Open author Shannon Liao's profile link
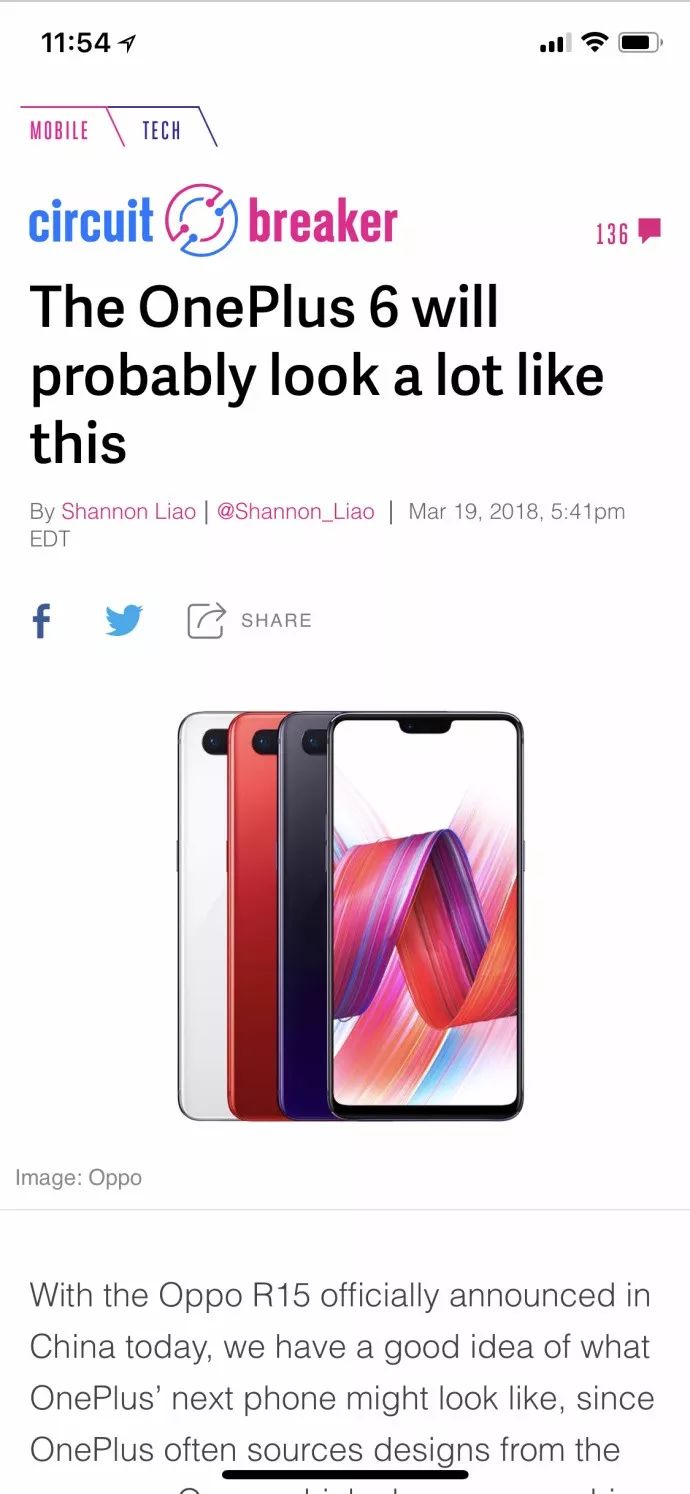The image size is (690, 1494). pos(128,511)
